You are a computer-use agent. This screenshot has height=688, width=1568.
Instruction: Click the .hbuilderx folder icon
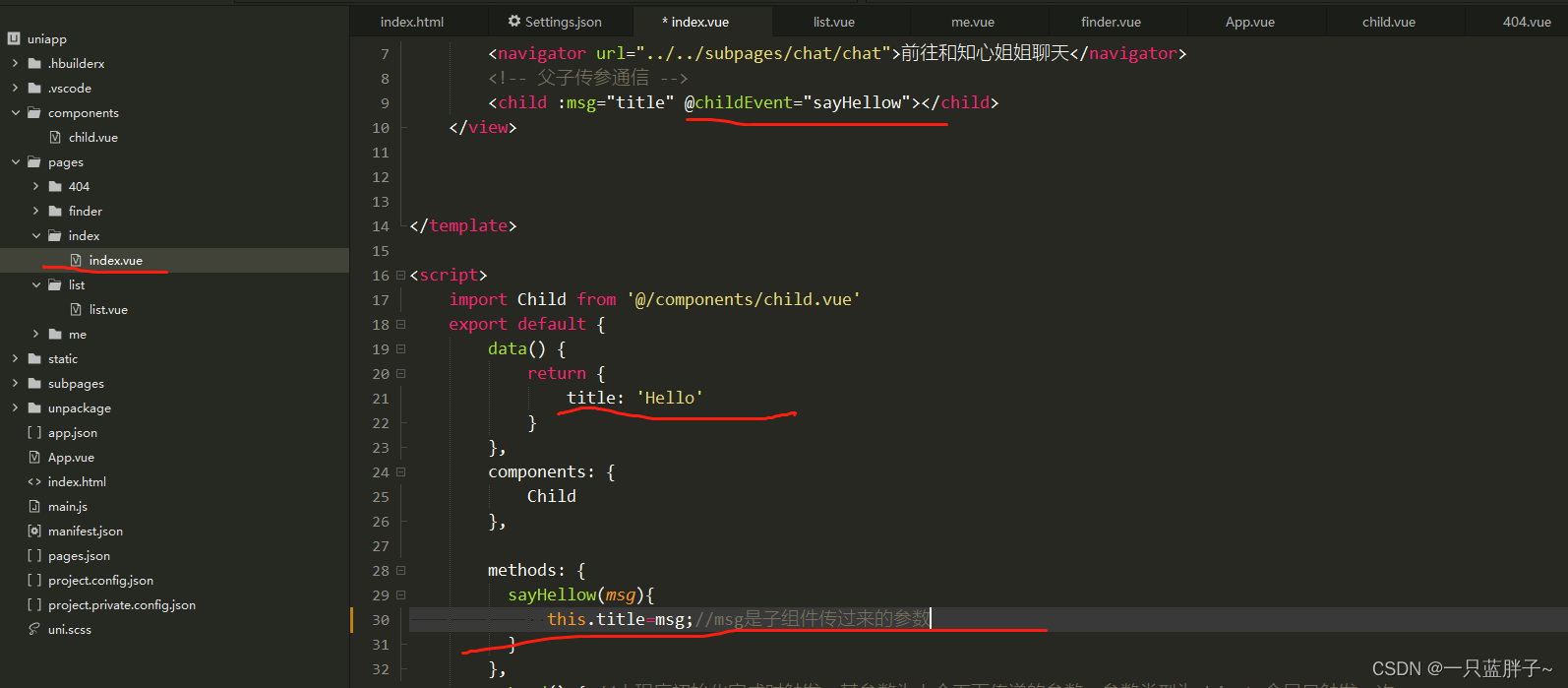[x=34, y=63]
